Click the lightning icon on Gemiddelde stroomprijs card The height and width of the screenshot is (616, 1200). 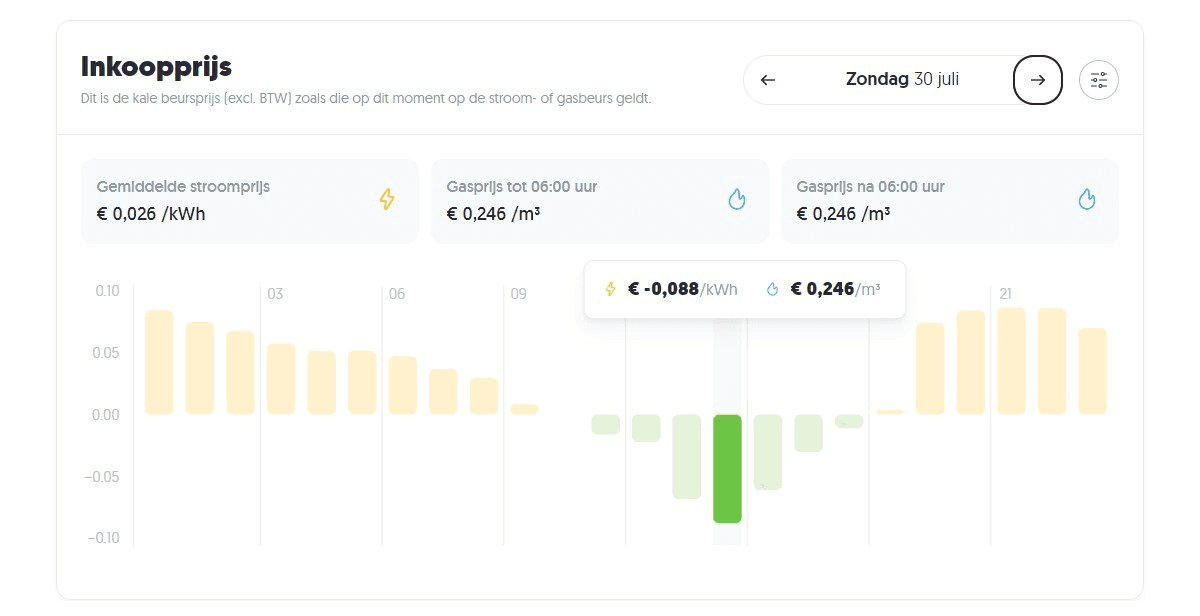386,199
